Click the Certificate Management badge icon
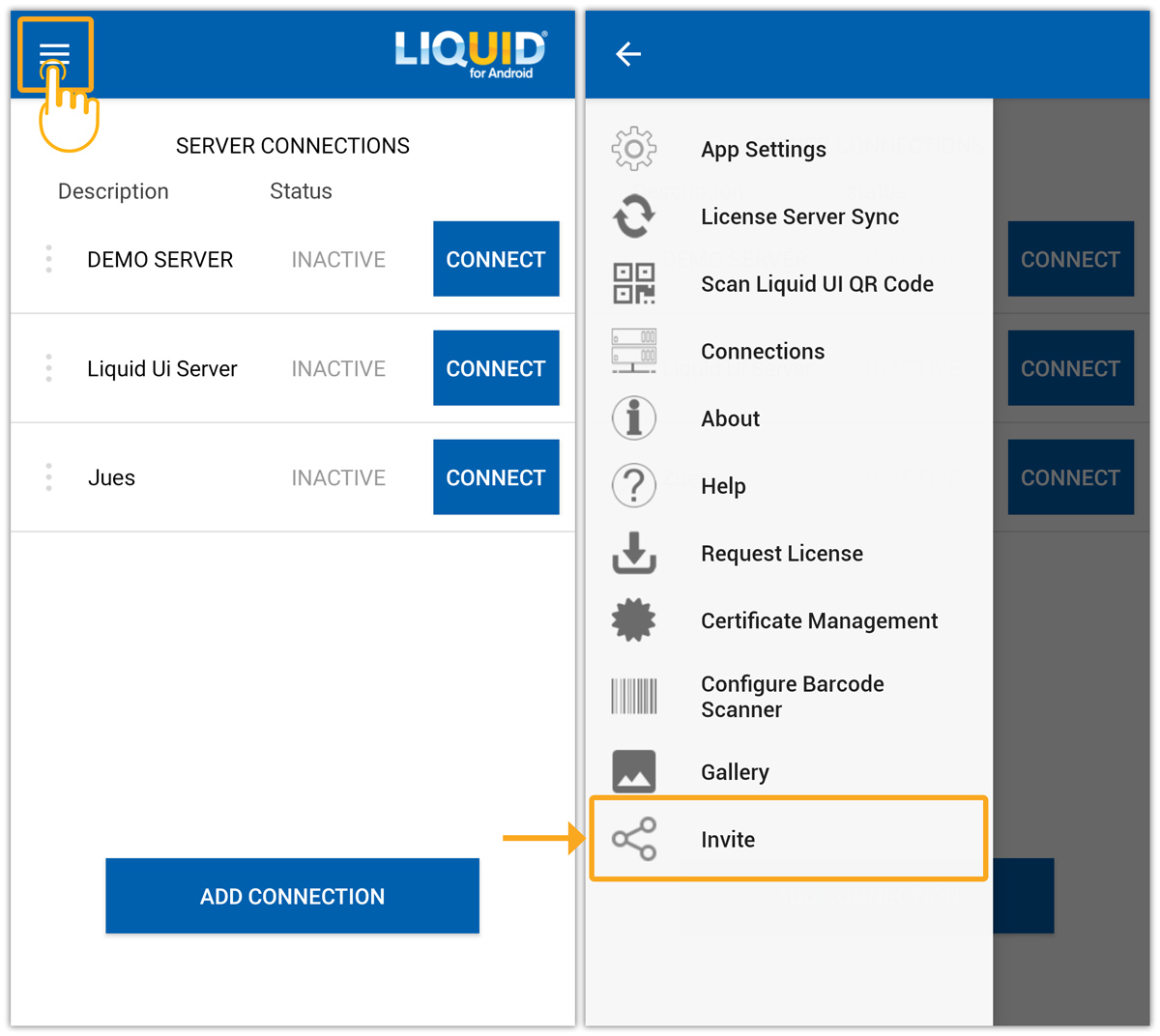Viewport: 1160px width, 1036px height. (634, 620)
